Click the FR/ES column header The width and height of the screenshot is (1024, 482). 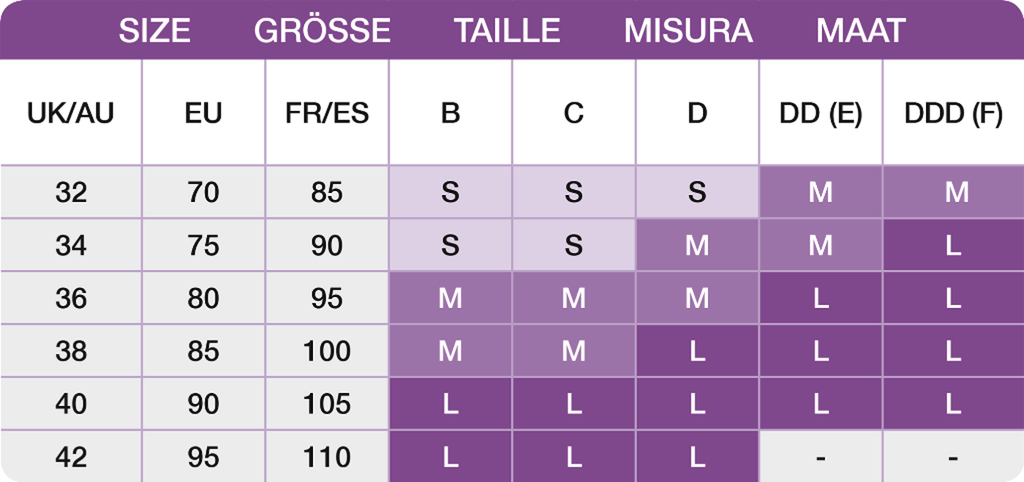tap(327, 113)
